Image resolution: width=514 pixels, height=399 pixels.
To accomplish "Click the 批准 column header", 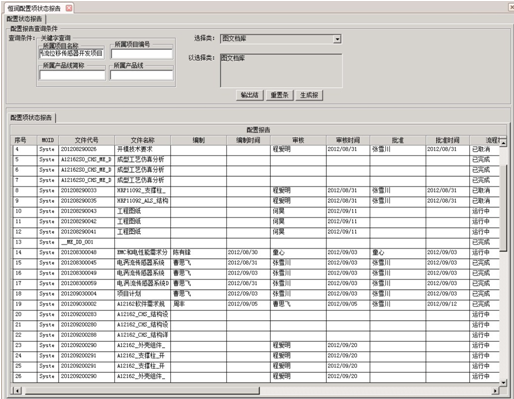I will 397,140.
